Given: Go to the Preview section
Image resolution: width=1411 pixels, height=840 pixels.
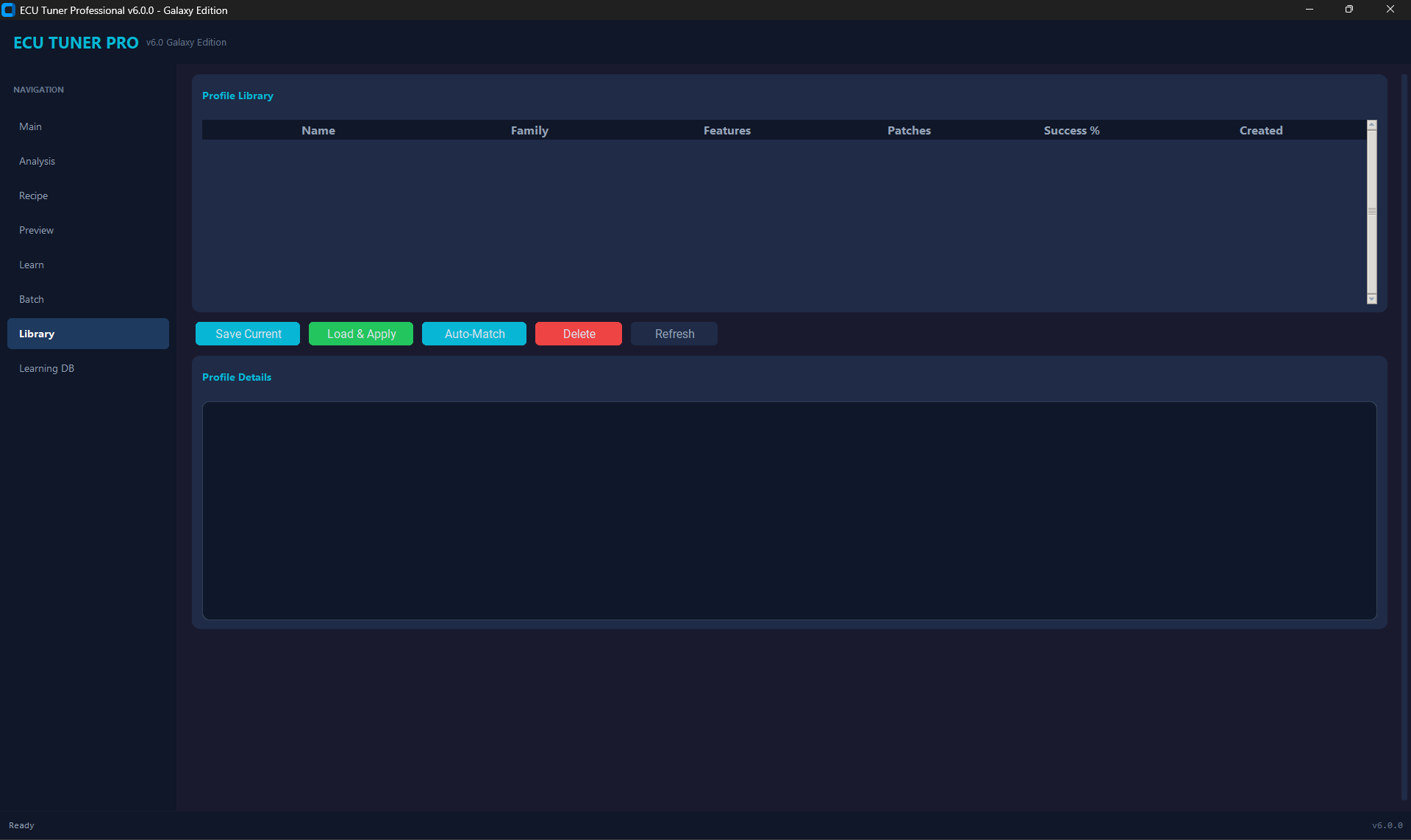Looking at the screenshot, I should click(36, 230).
